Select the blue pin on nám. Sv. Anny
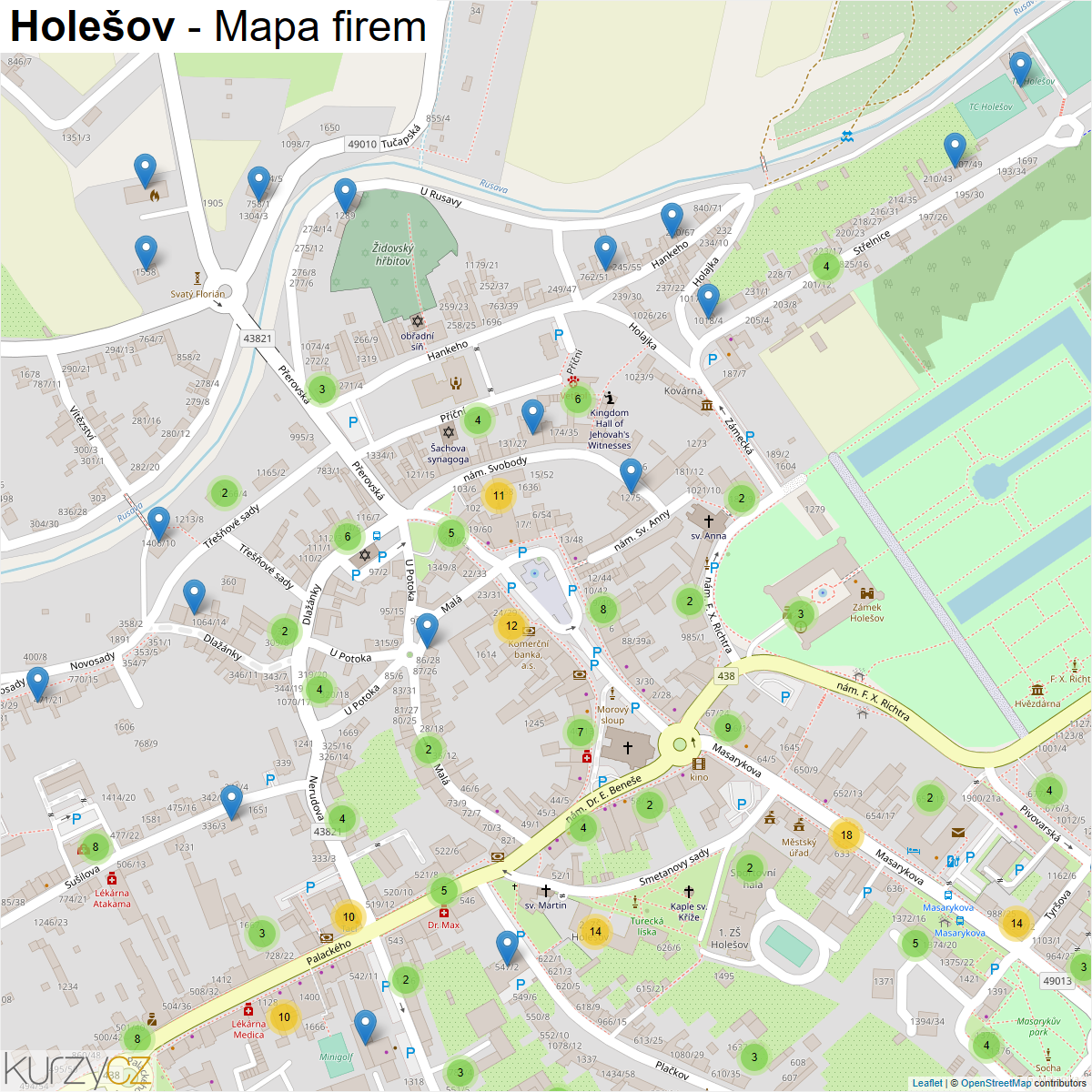 (631, 475)
